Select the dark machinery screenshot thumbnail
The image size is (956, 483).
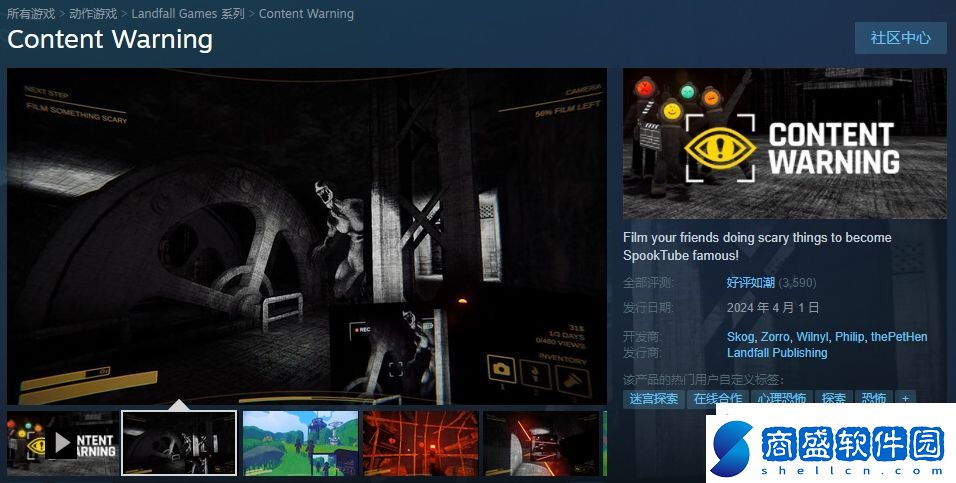click(x=179, y=443)
